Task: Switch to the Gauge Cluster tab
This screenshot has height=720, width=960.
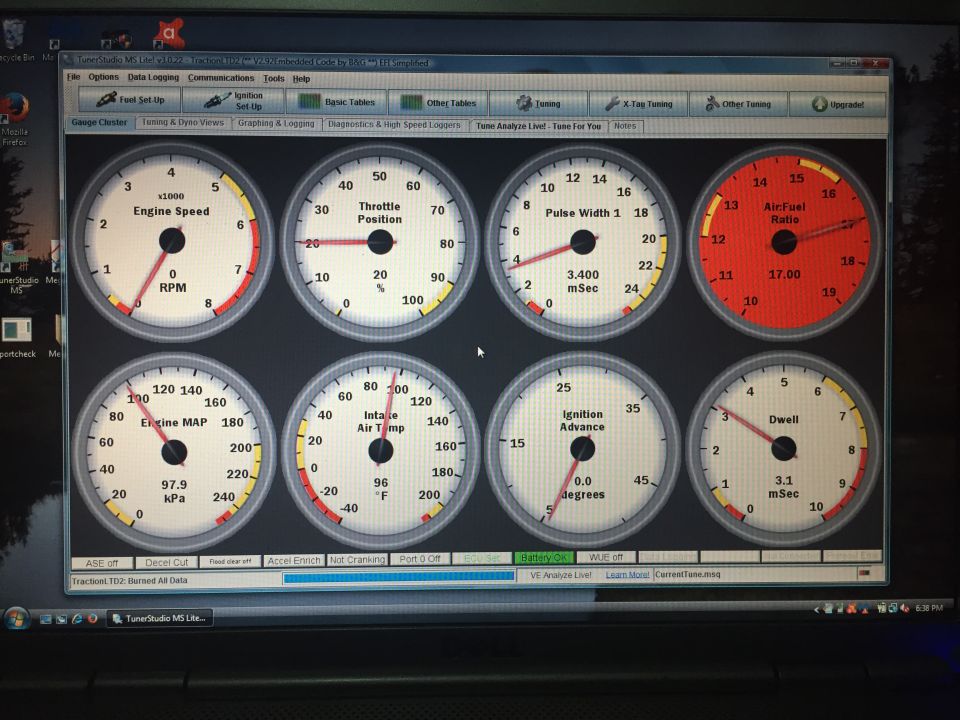Action: (99, 122)
